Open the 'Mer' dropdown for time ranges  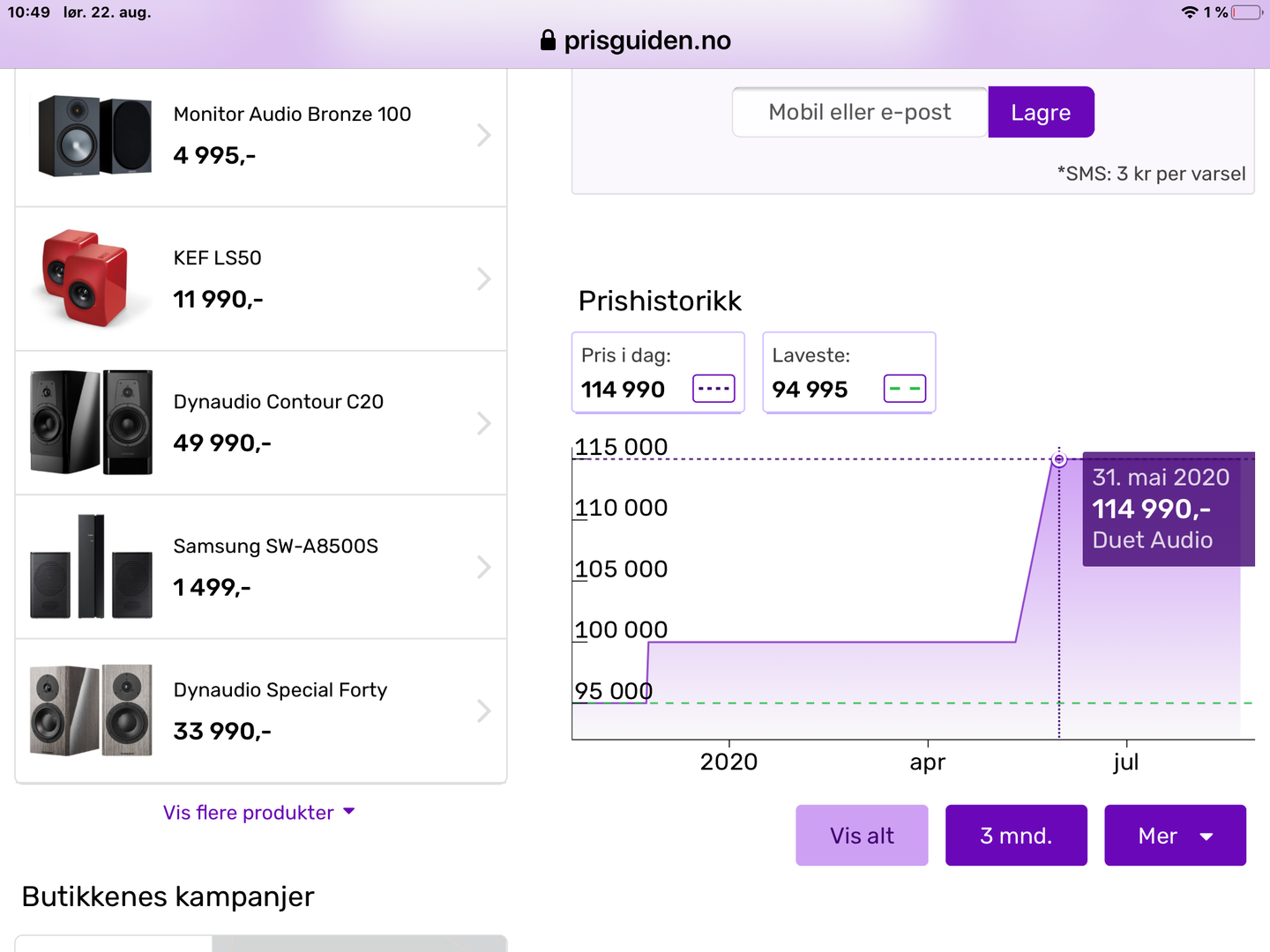coord(1175,836)
